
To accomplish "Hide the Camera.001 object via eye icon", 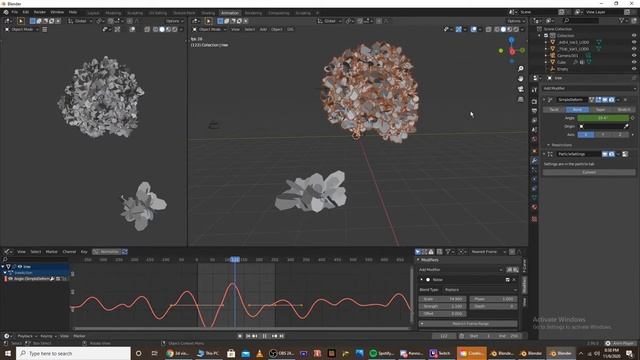I will (634, 56).
